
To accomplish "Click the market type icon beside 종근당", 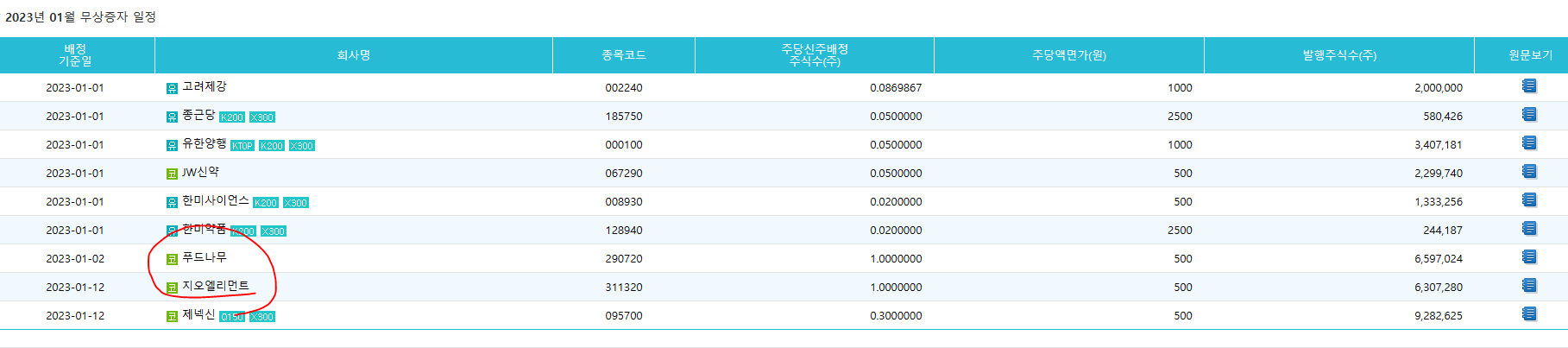I will [x=172, y=117].
